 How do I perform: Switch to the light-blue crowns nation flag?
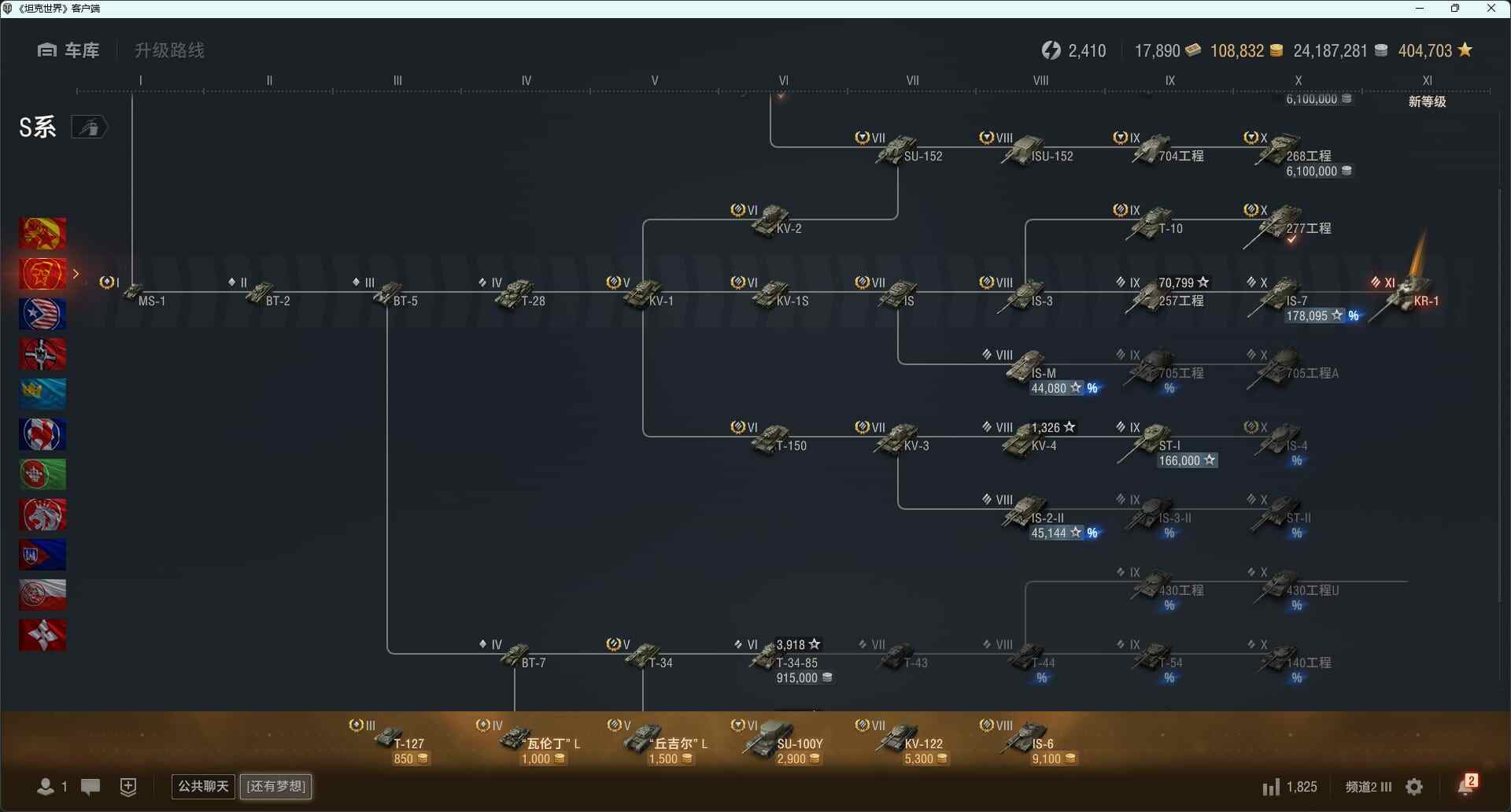(42, 394)
